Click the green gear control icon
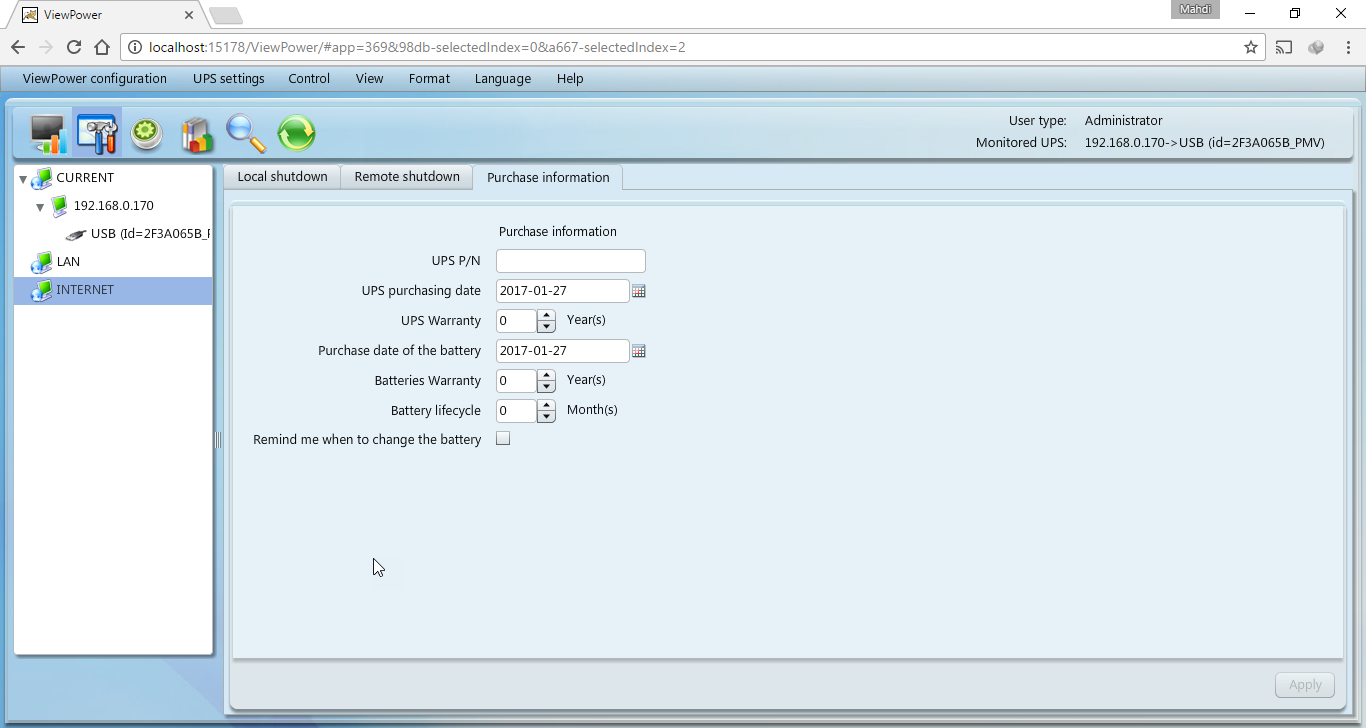Image resolution: width=1366 pixels, height=728 pixels. (147, 133)
